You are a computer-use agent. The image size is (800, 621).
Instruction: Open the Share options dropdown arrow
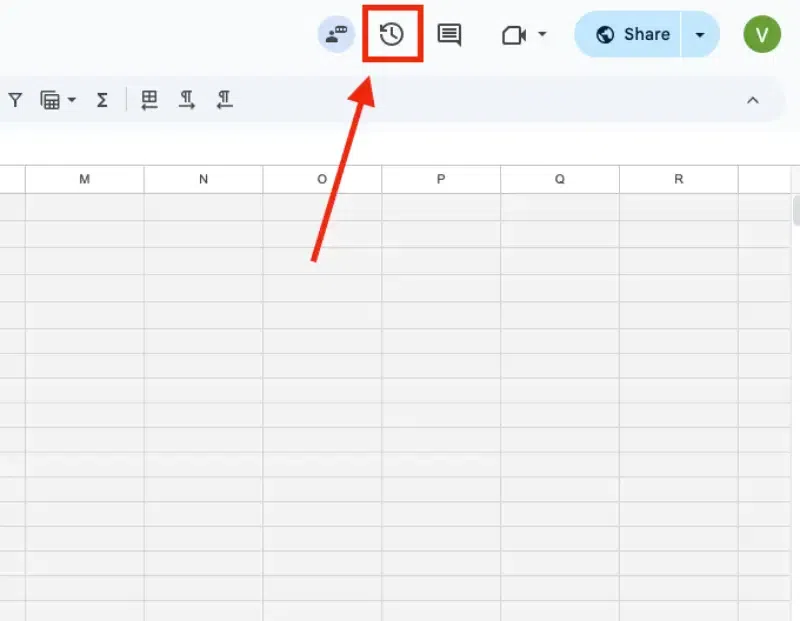(700, 35)
